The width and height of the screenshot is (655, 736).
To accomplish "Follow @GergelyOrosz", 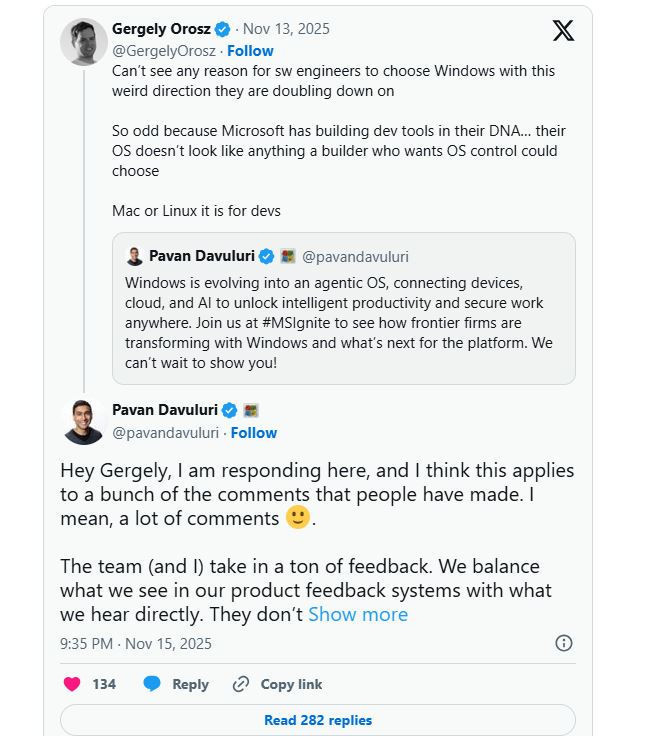I will click(250, 50).
